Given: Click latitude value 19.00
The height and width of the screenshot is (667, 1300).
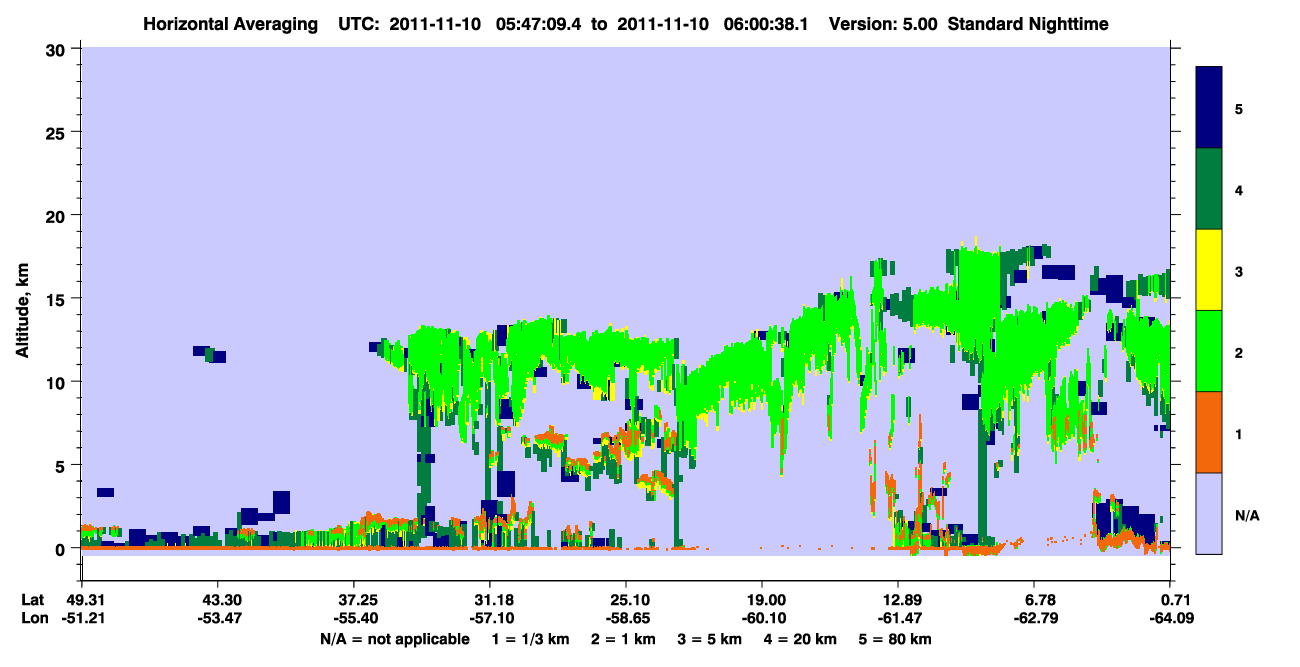Looking at the screenshot, I should (762, 600).
